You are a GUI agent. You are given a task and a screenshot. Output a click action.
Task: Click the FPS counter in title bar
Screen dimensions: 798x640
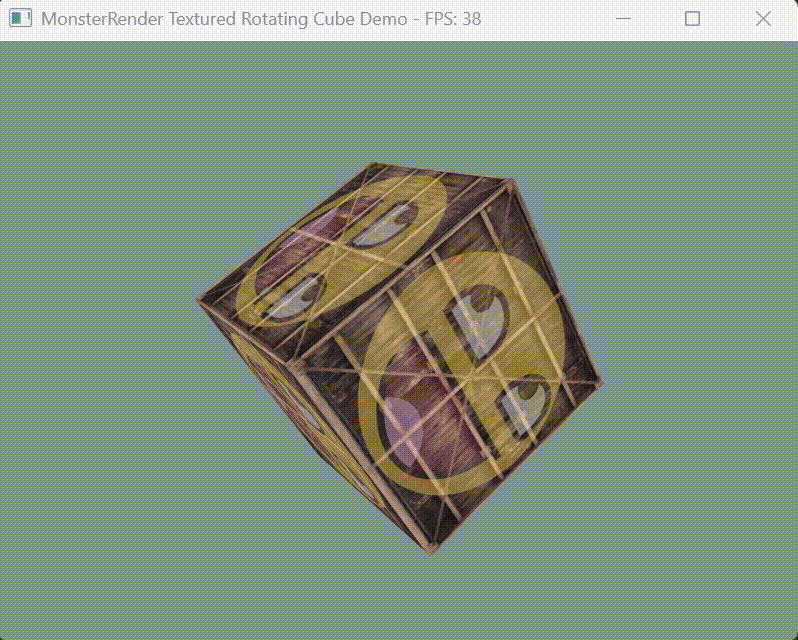pyautogui.click(x=453, y=19)
